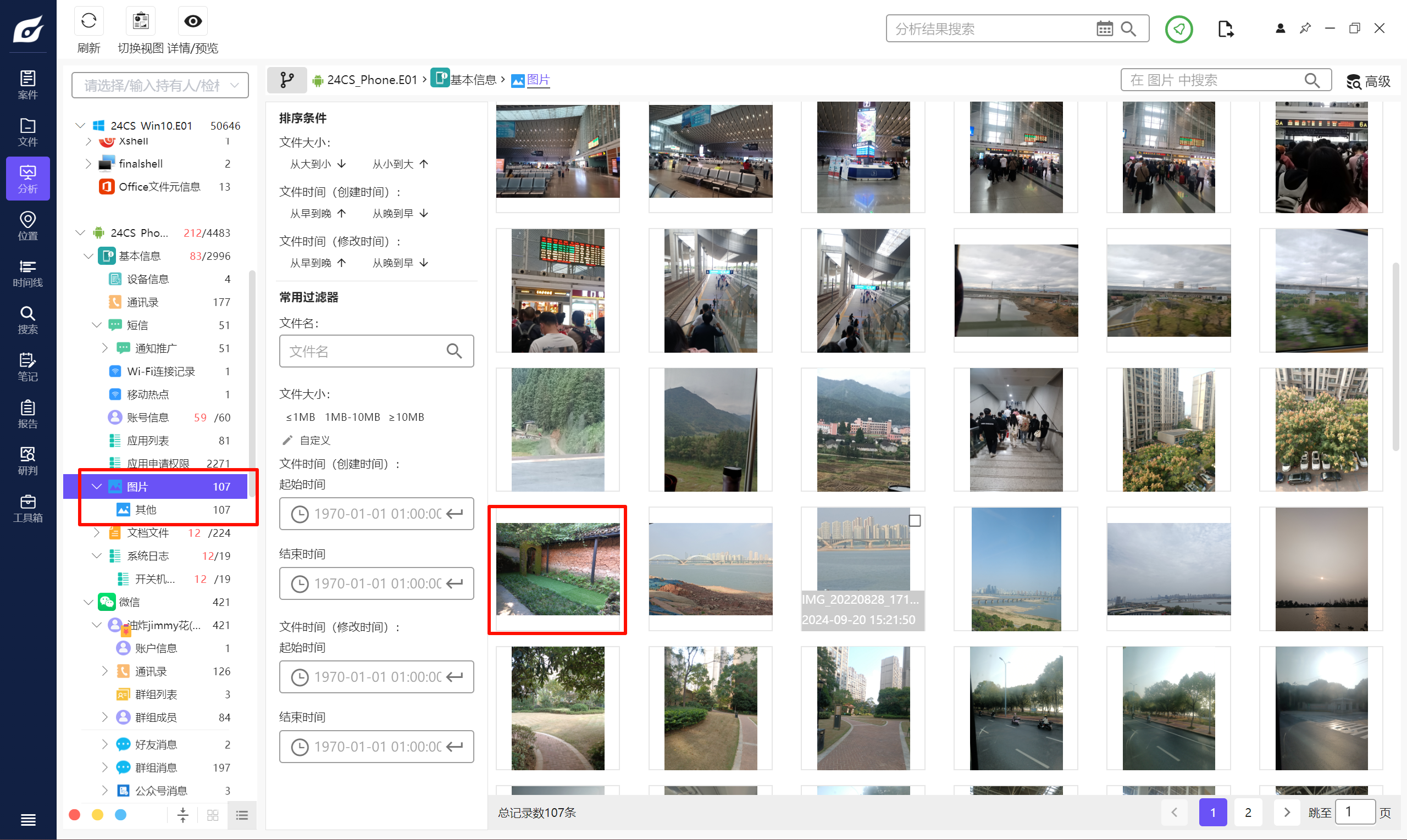Open the 持有人/检材 selector dropdown

coord(160,86)
